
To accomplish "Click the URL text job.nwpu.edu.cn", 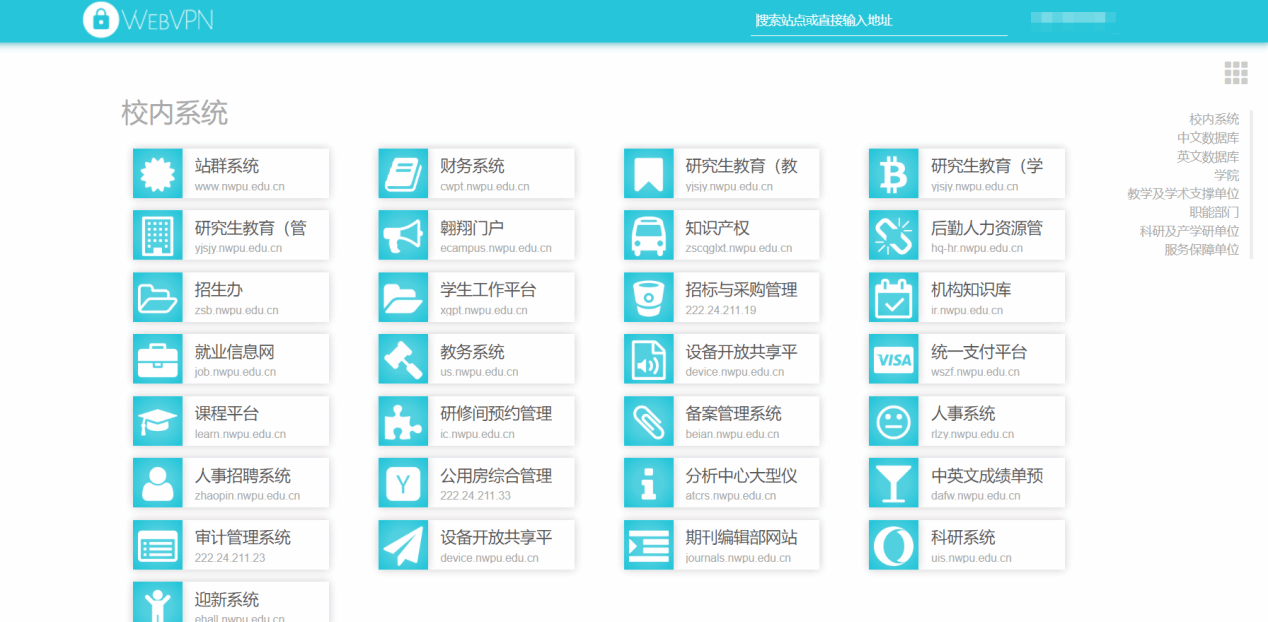I will (x=236, y=373).
